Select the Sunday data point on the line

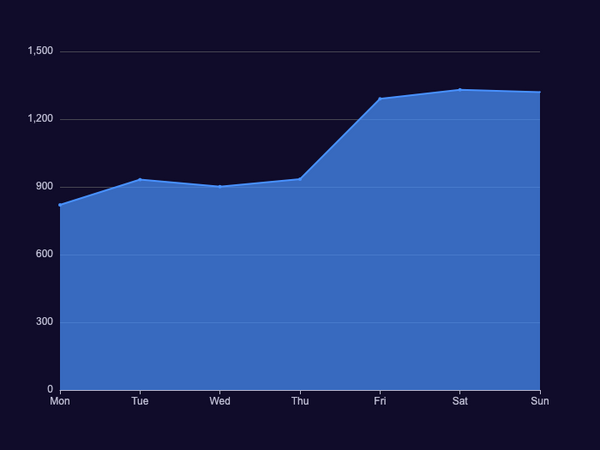tap(540, 92)
